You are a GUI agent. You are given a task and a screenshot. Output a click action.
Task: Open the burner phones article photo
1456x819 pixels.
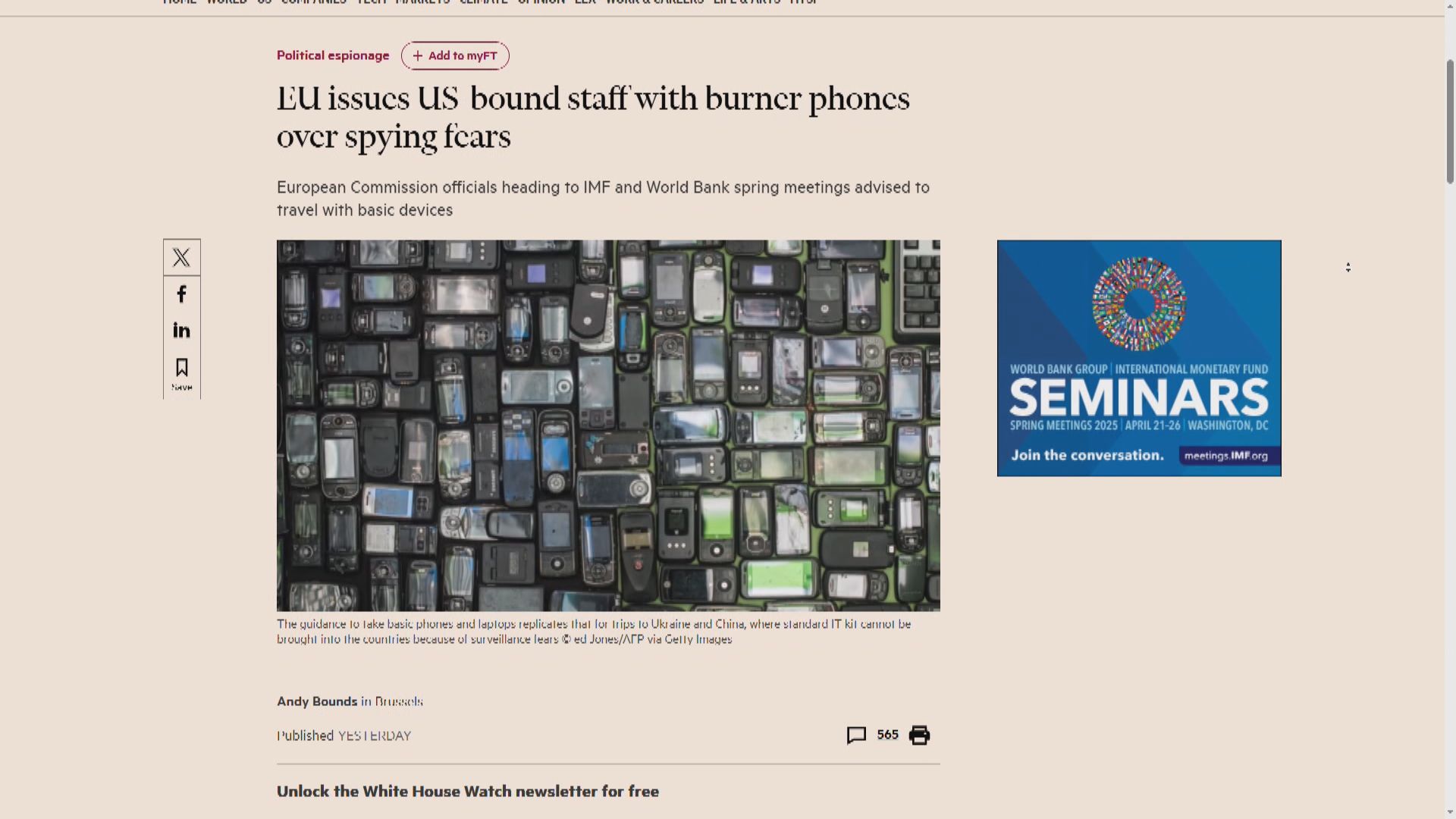click(608, 425)
